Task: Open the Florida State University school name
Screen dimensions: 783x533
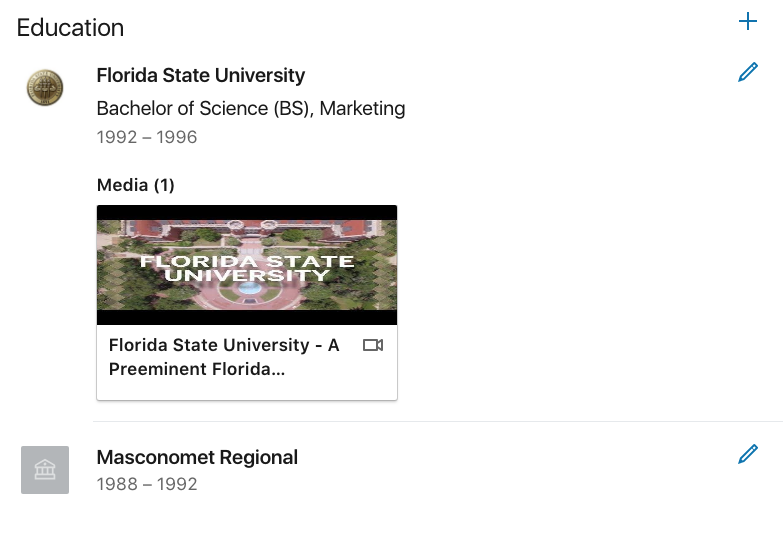Action: 201,75
